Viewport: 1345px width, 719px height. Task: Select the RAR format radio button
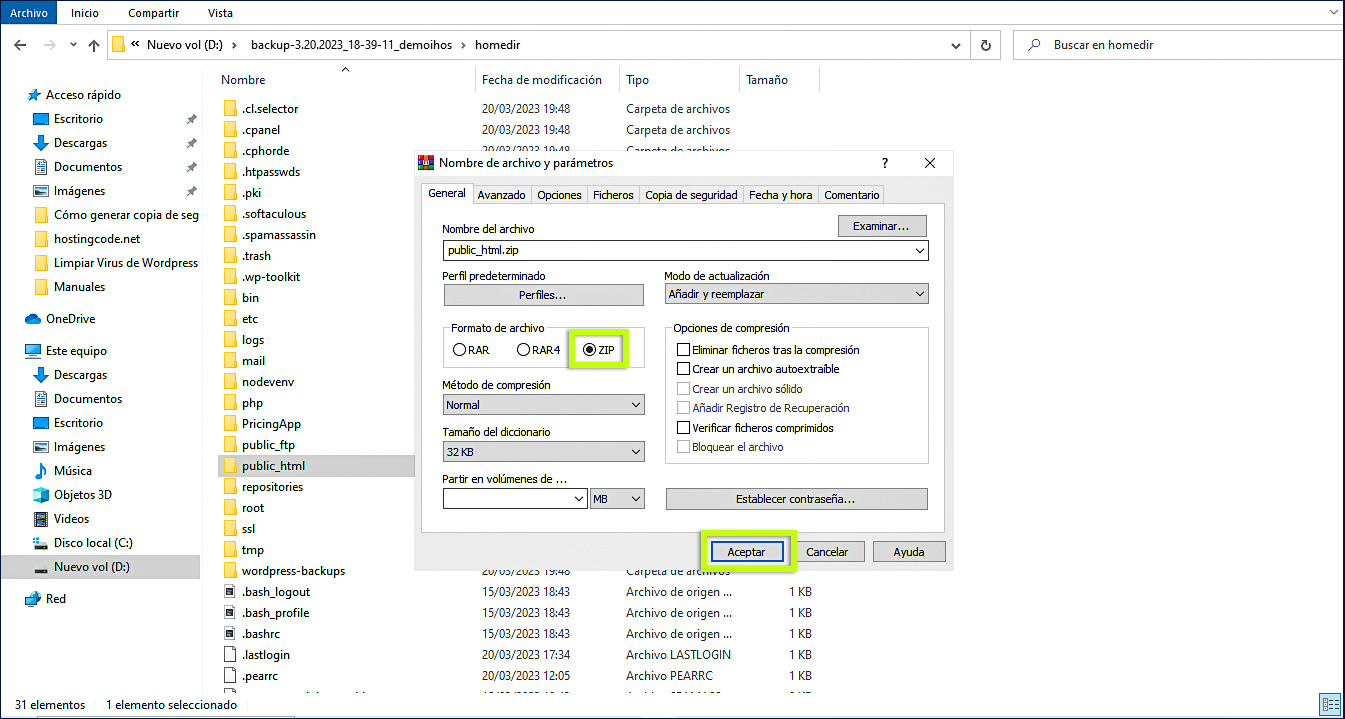point(460,350)
